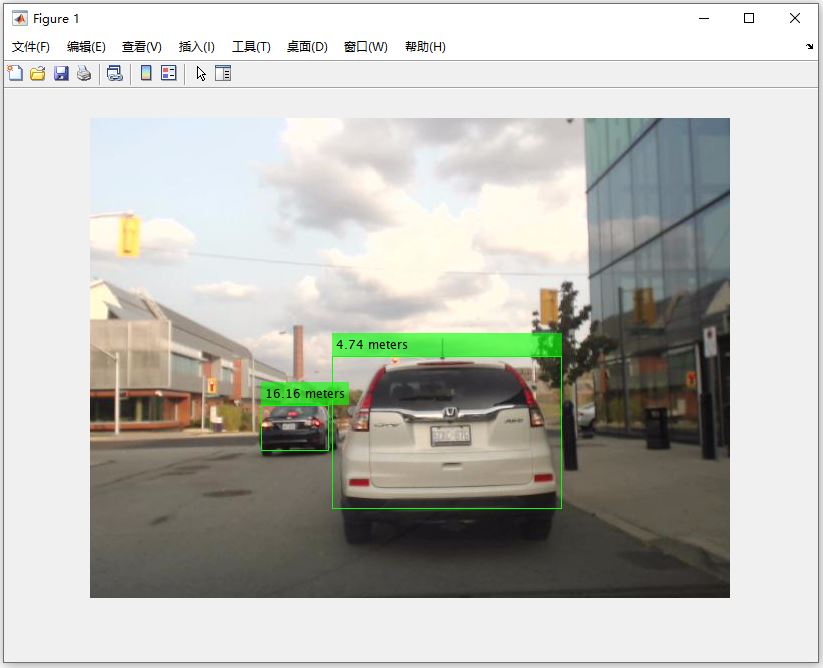Open the 插入(I) menu
823x668 pixels.
[x=196, y=47]
